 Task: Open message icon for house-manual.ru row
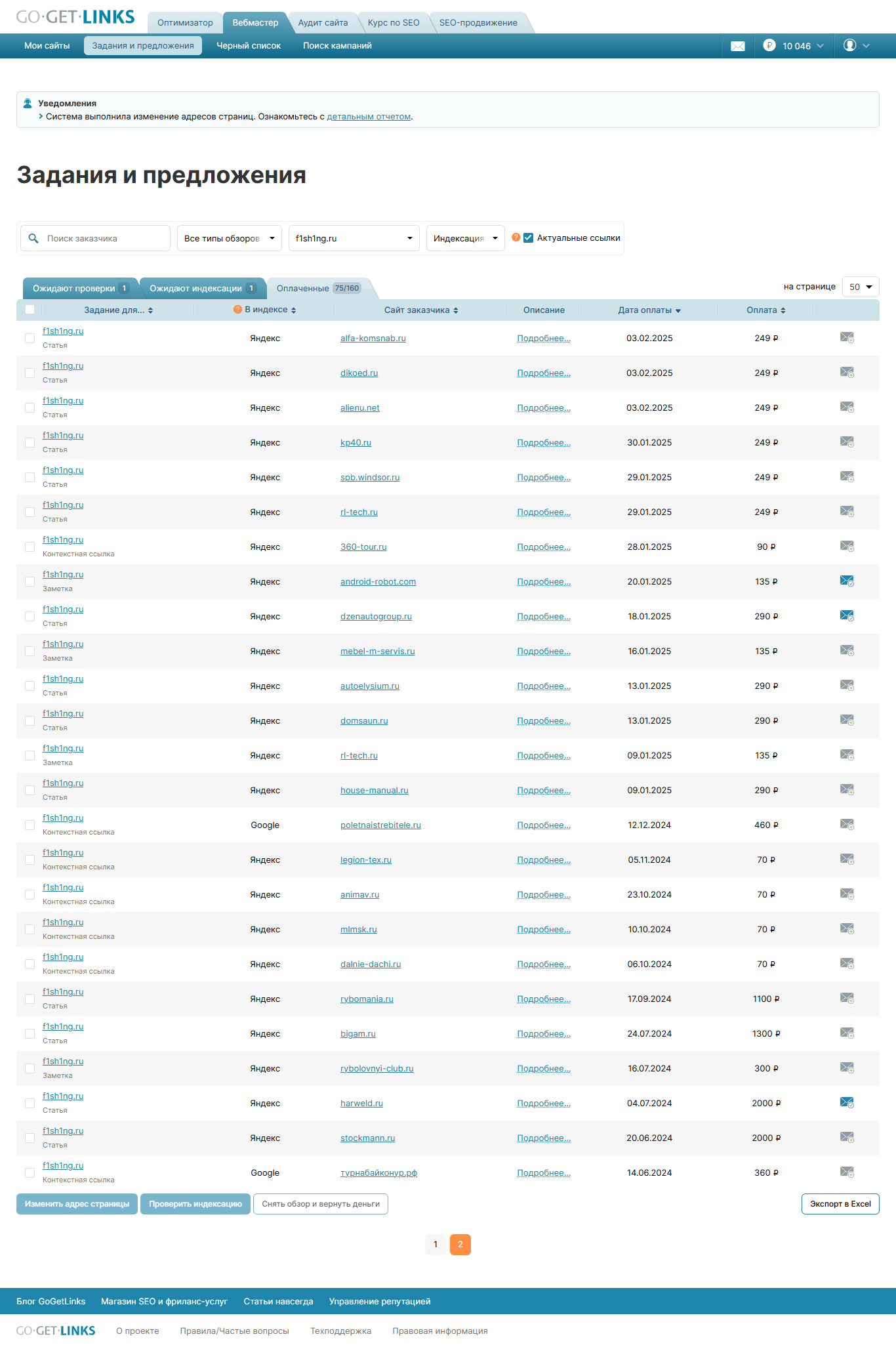click(x=847, y=790)
